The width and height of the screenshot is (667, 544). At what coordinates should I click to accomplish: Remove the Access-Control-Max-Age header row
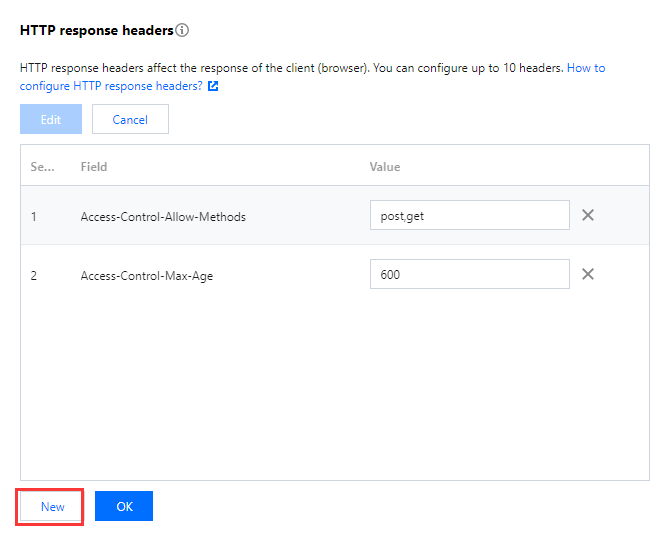point(588,274)
